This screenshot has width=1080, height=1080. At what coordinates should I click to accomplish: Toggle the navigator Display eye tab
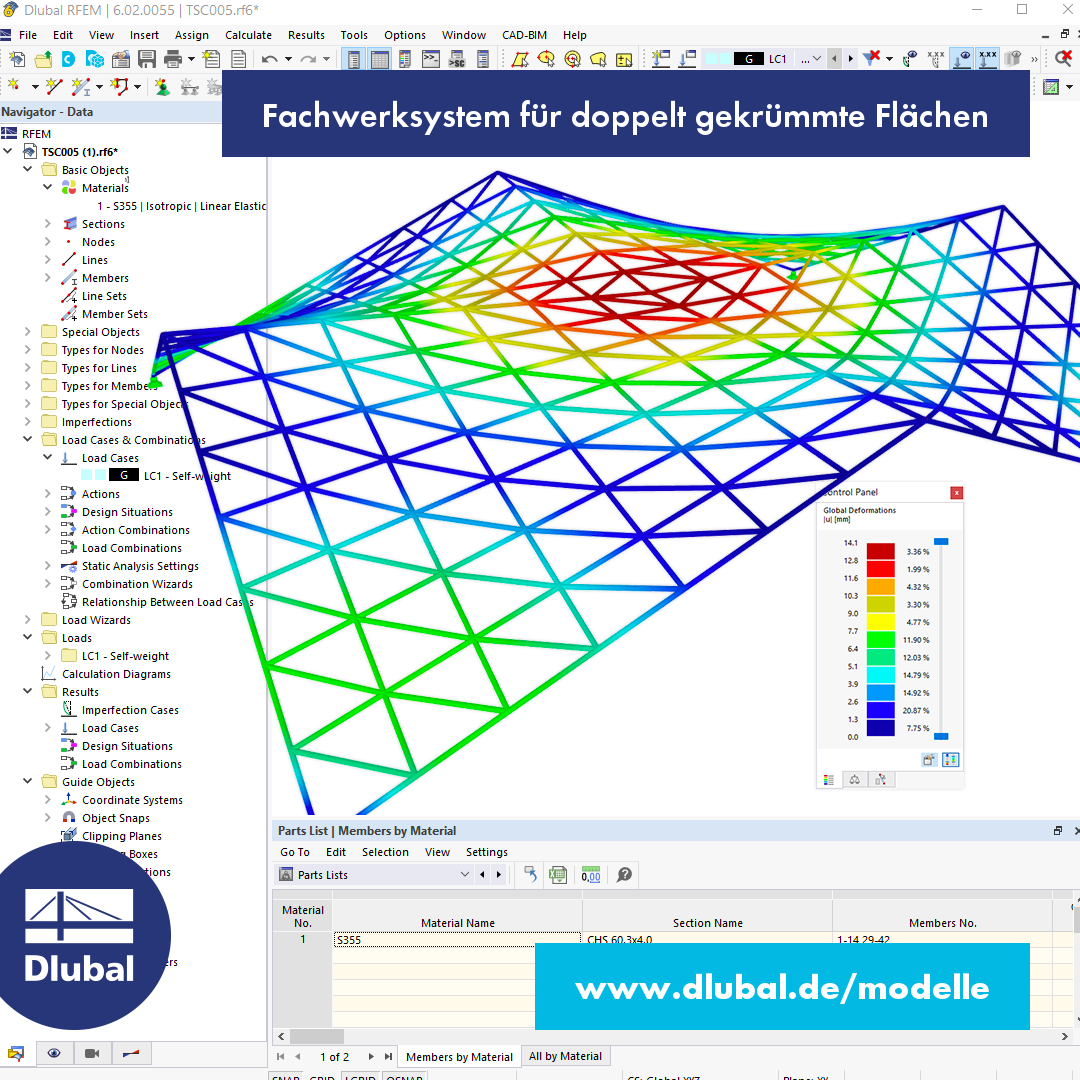pyautogui.click(x=54, y=1053)
